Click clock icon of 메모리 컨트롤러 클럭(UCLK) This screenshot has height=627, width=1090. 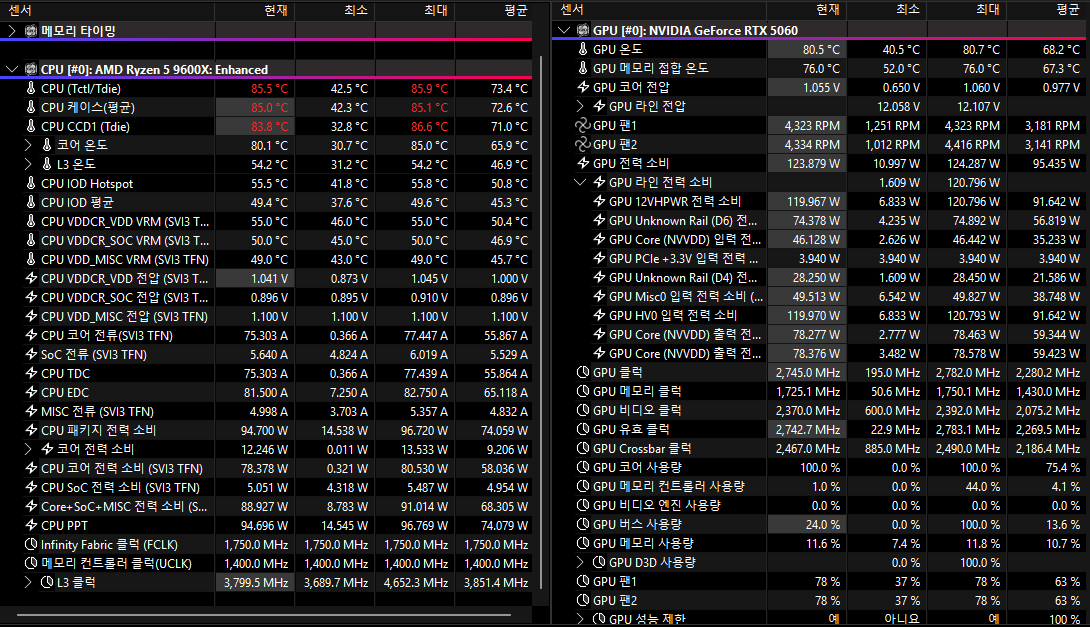(31, 563)
